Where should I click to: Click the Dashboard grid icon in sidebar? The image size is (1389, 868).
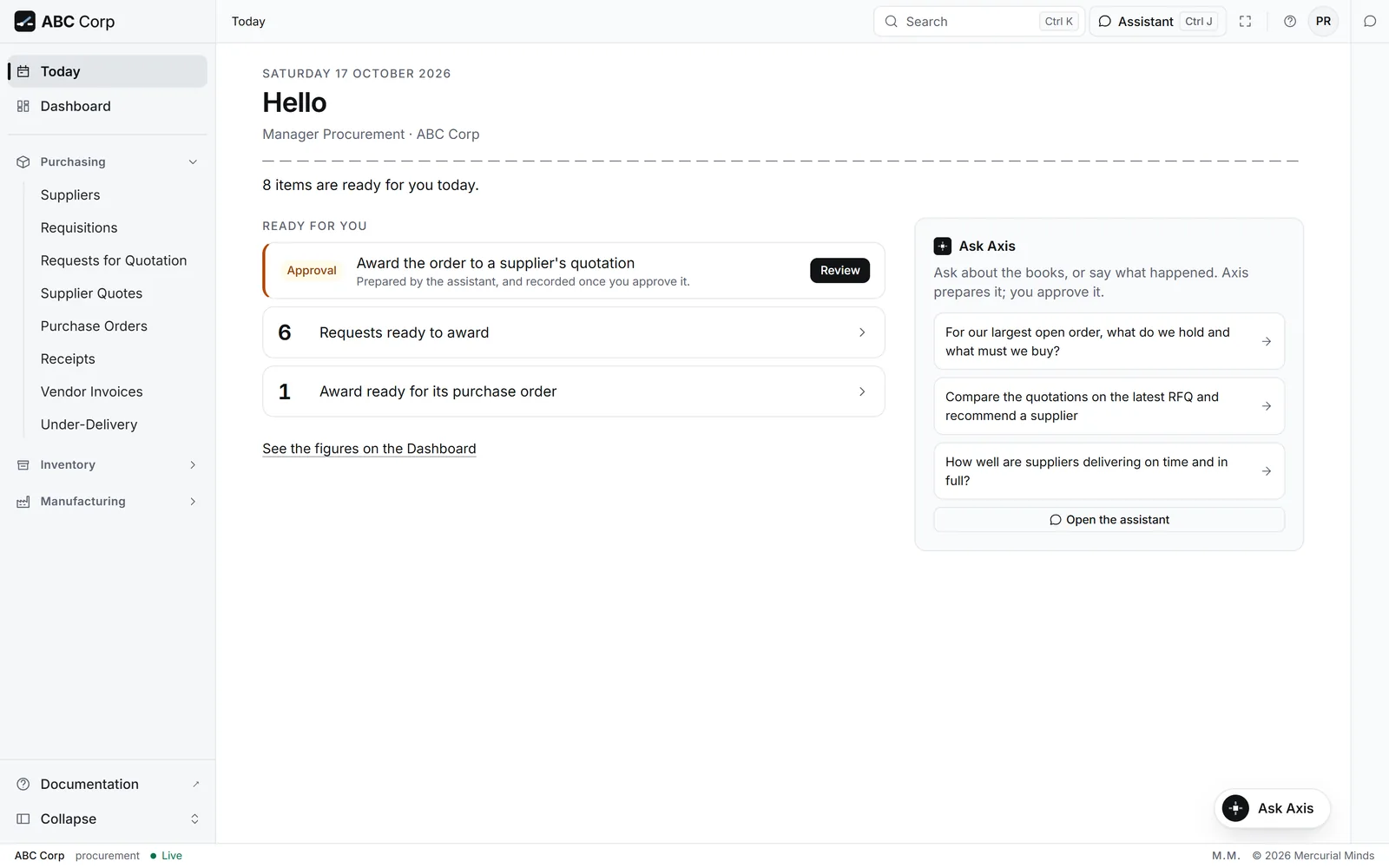[x=23, y=106]
